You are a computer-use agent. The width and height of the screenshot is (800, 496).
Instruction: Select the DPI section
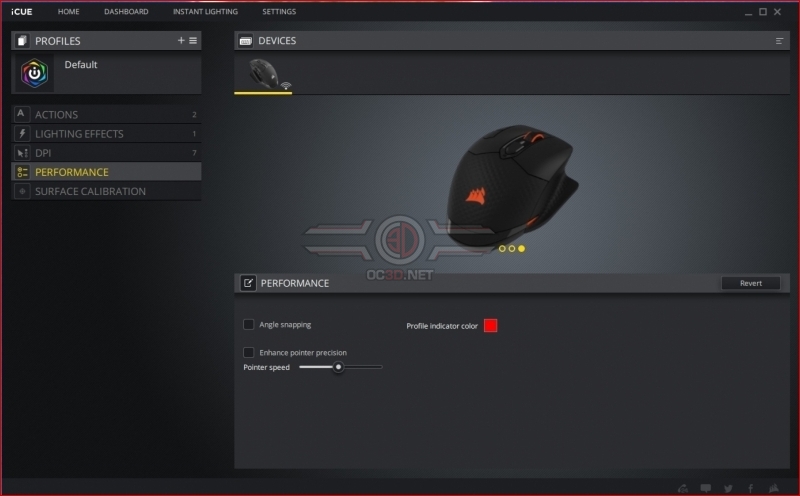(x=106, y=153)
